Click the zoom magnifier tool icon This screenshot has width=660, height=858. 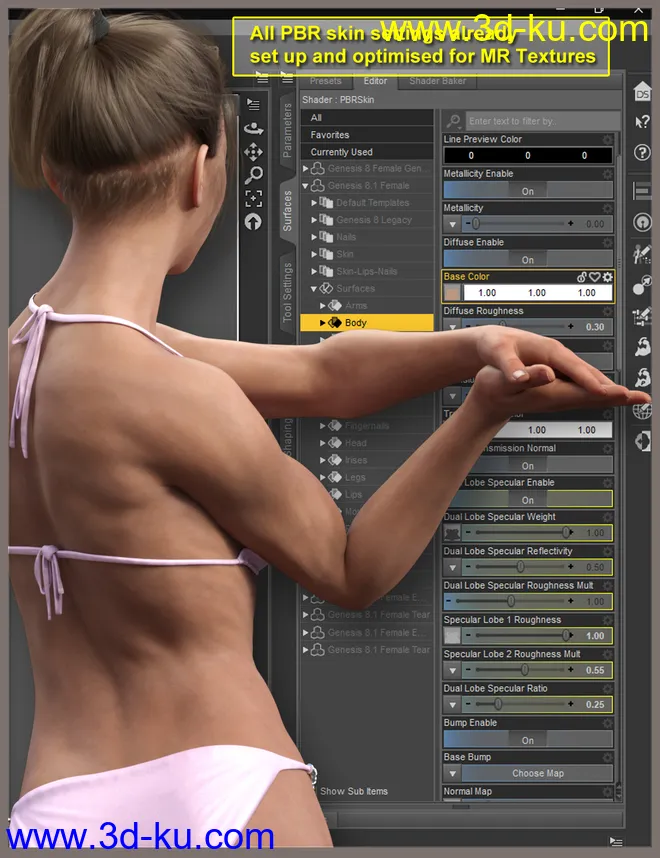pos(253,175)
